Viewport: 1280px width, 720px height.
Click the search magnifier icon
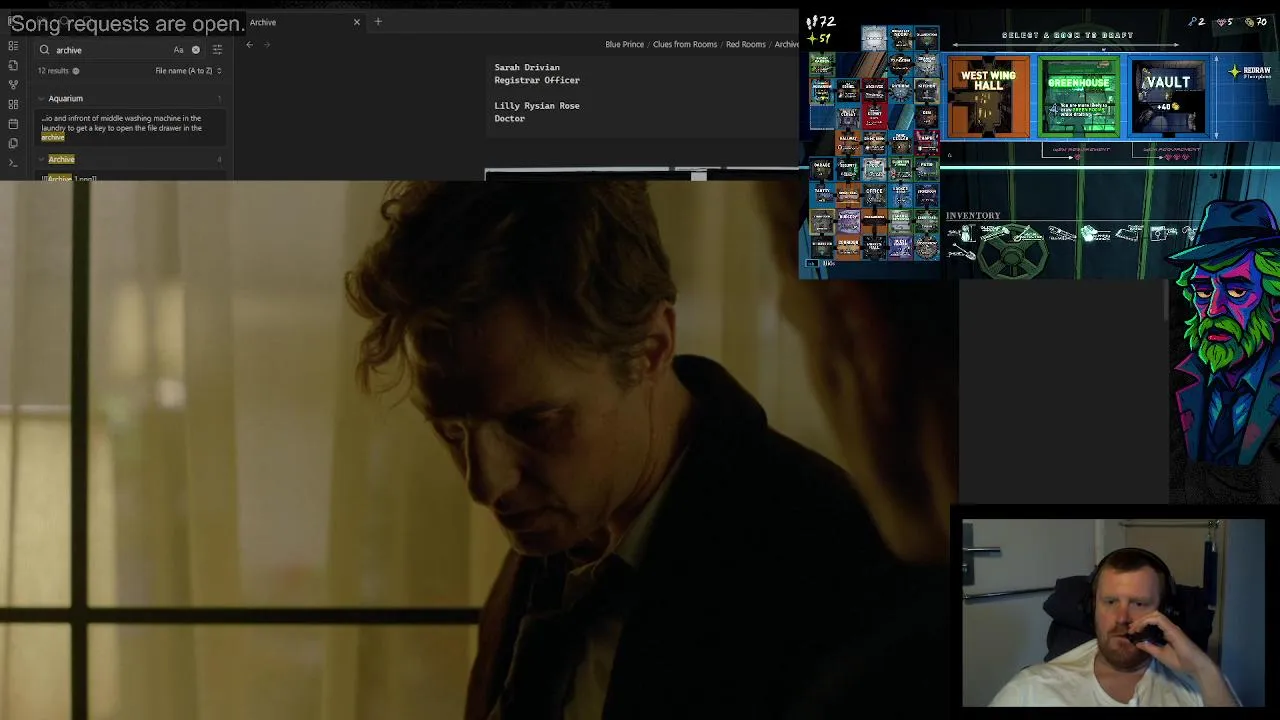(x=44, y=50)
